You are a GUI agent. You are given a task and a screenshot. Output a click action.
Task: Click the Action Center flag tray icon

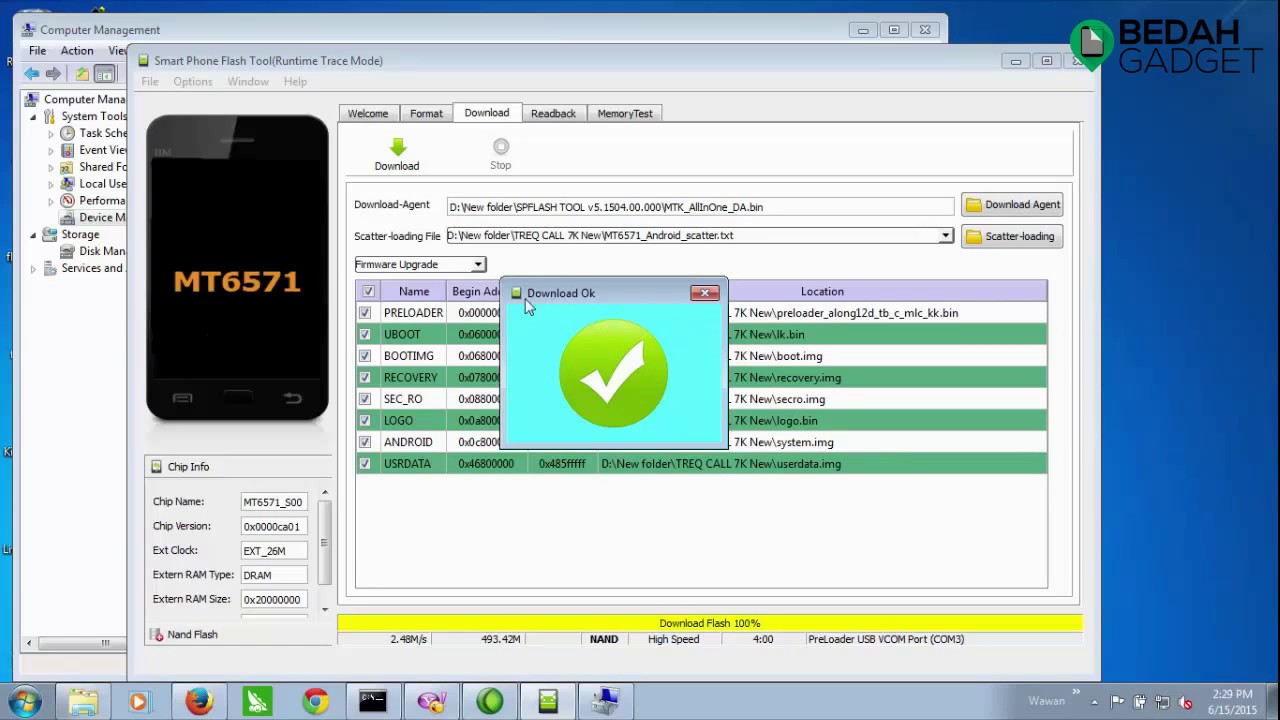coord(1117,702)
